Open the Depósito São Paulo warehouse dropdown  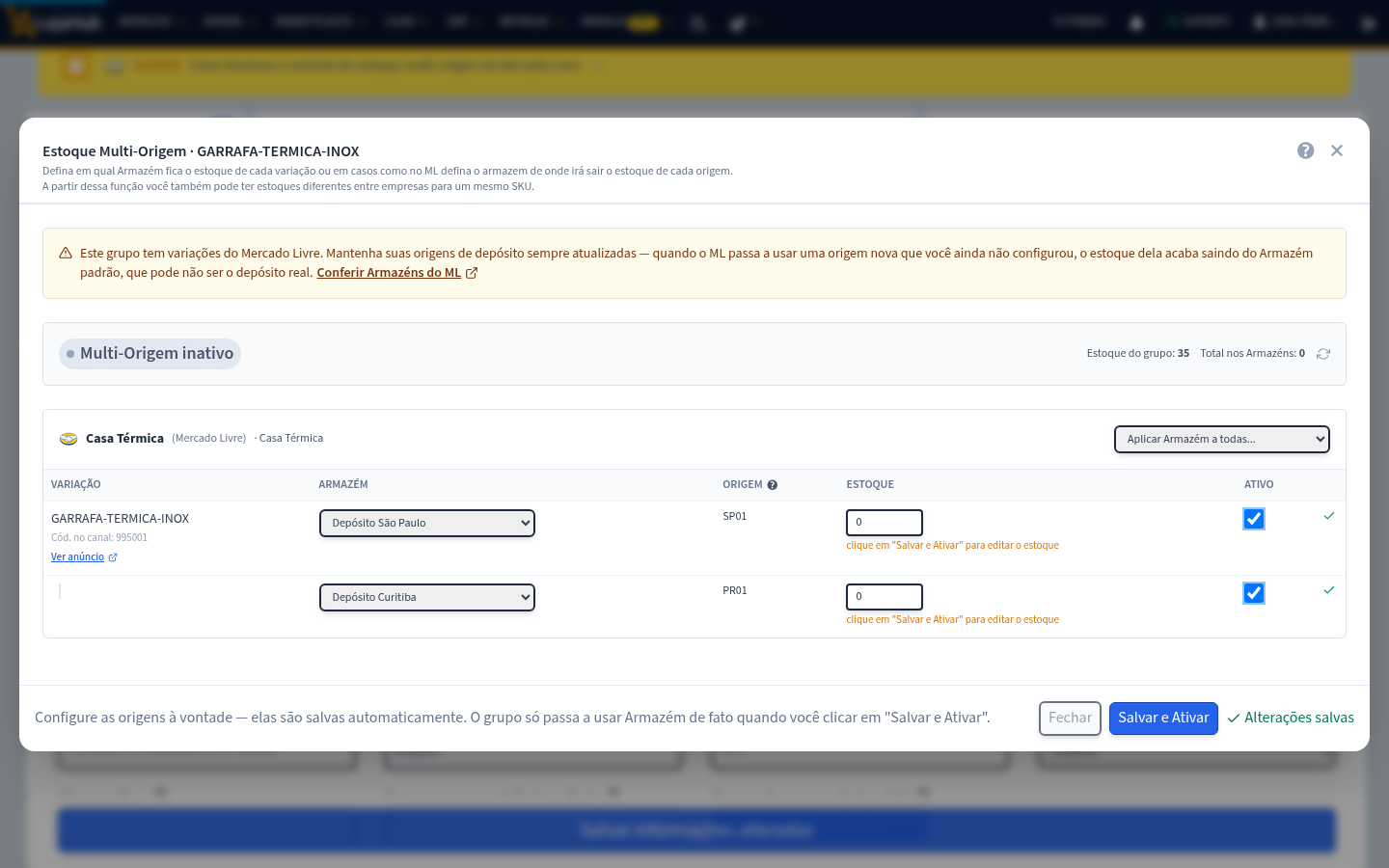click(427, 523)
